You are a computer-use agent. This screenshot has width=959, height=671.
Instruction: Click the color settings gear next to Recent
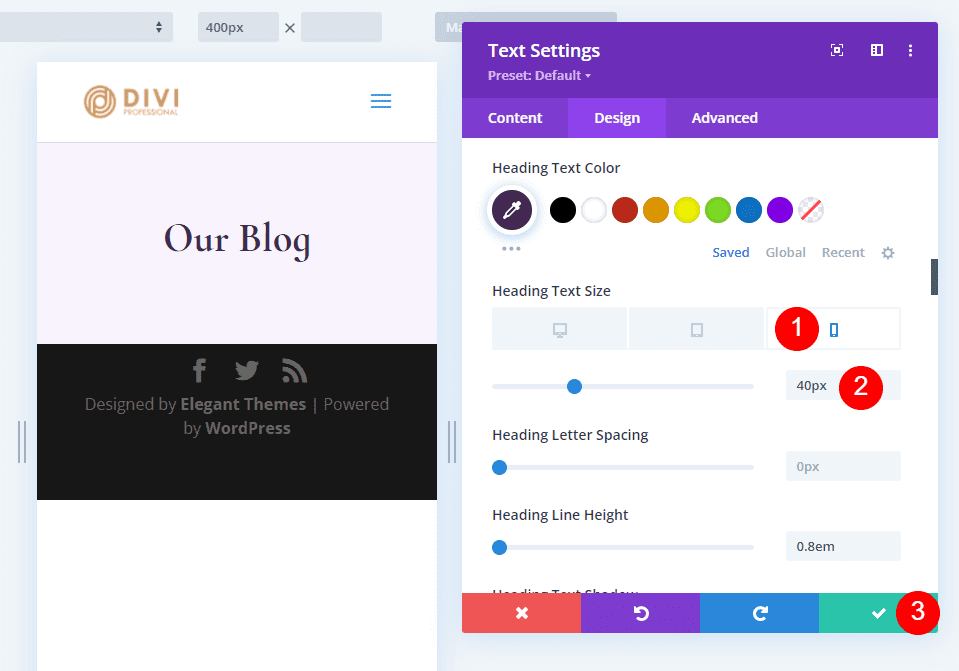point(888,253)
